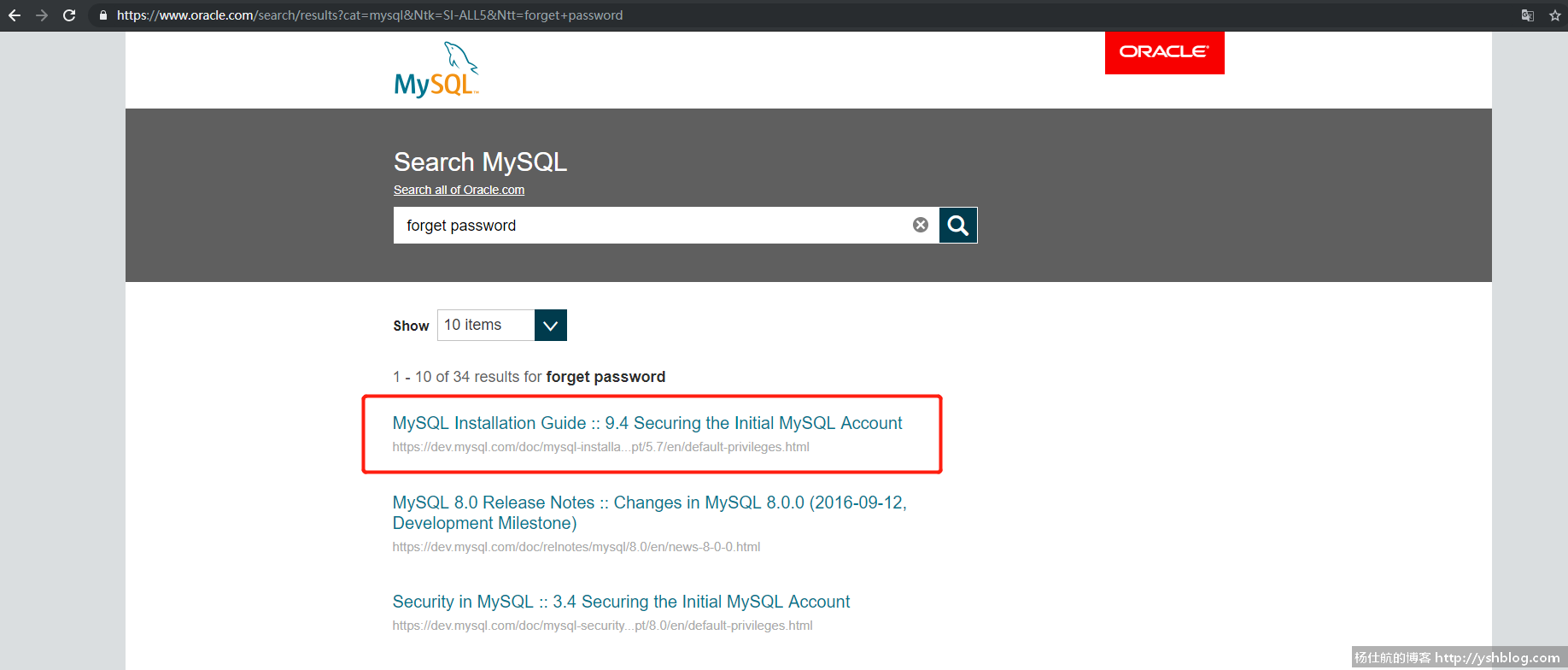Clear search text with X icon

point(921,225)
